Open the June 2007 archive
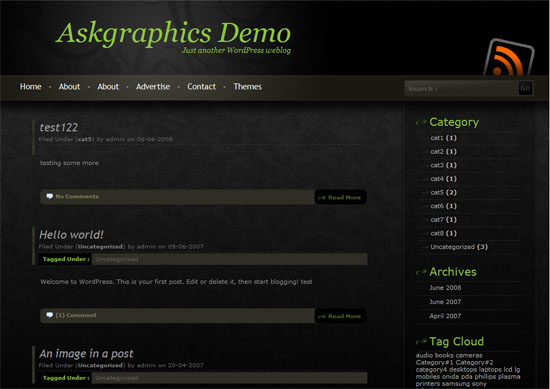The height and width of the screenshot is (389, 550). (x=445, y=302)
